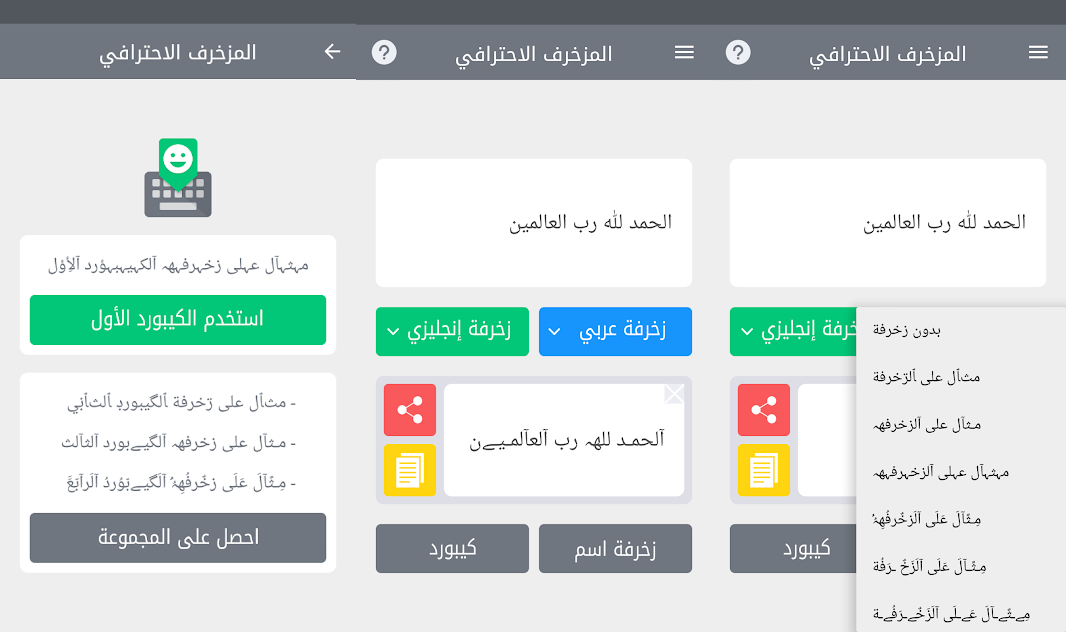Open hamburger menu in the right screen
The width and height of the screenshot is (1066, 632).
tap(1037, 52)
